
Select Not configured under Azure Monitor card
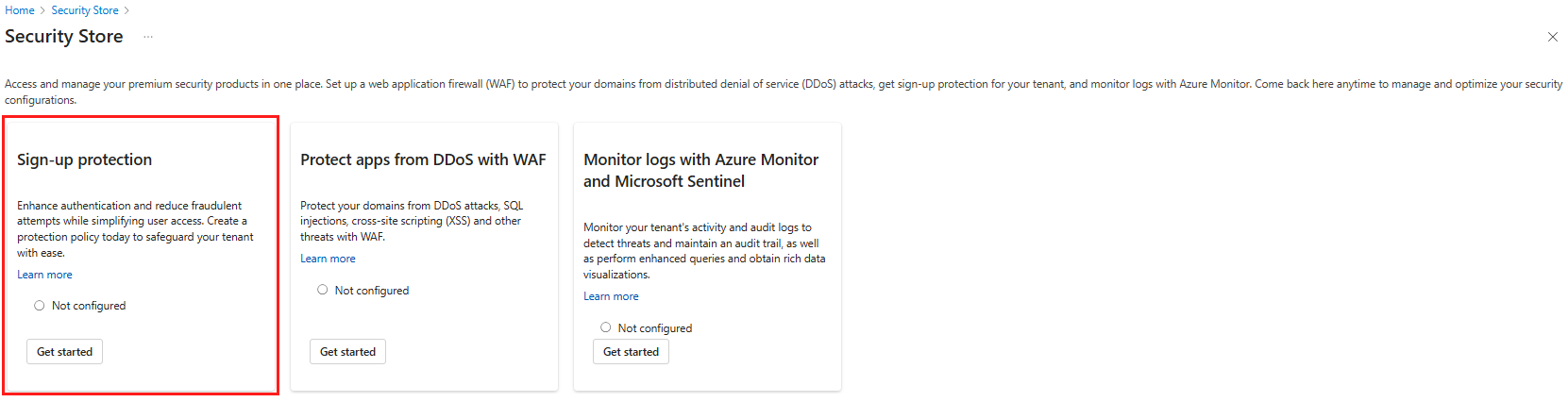606,327
